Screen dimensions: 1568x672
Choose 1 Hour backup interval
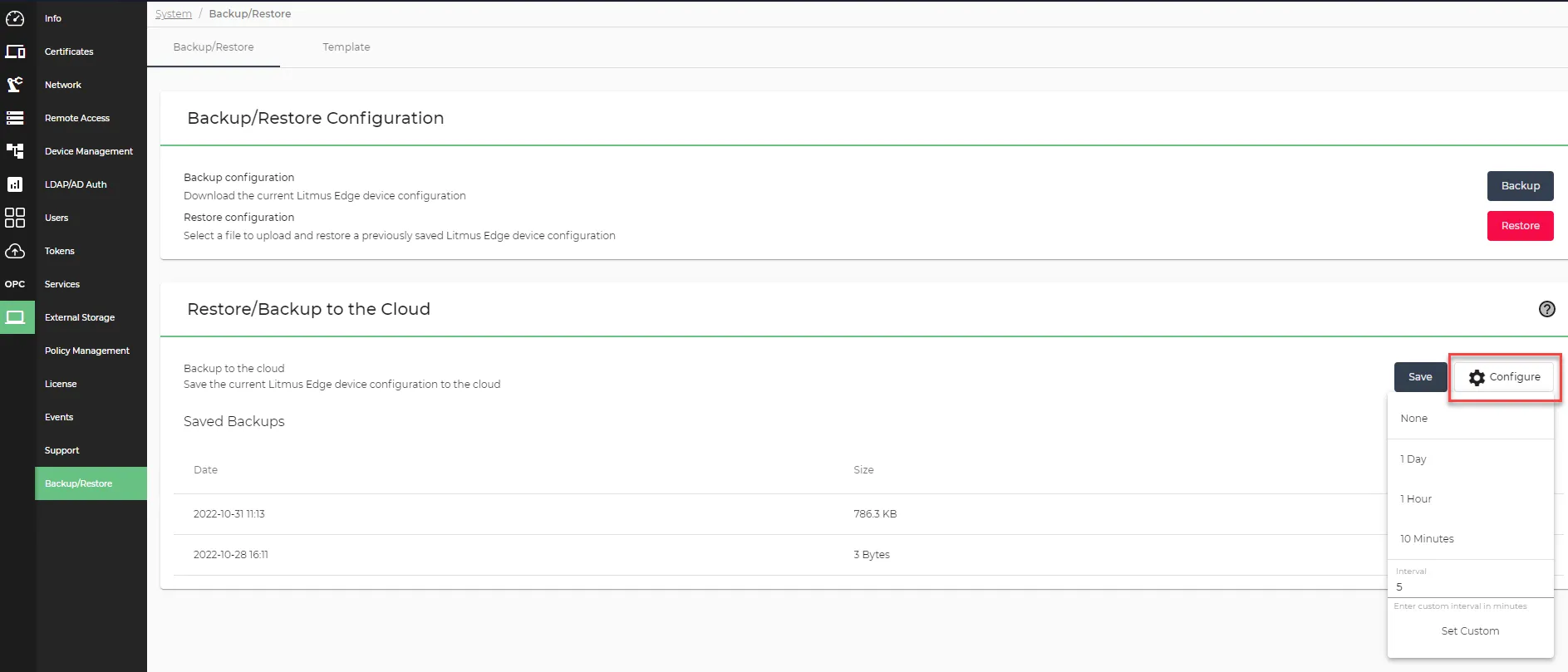(1470, 499)
